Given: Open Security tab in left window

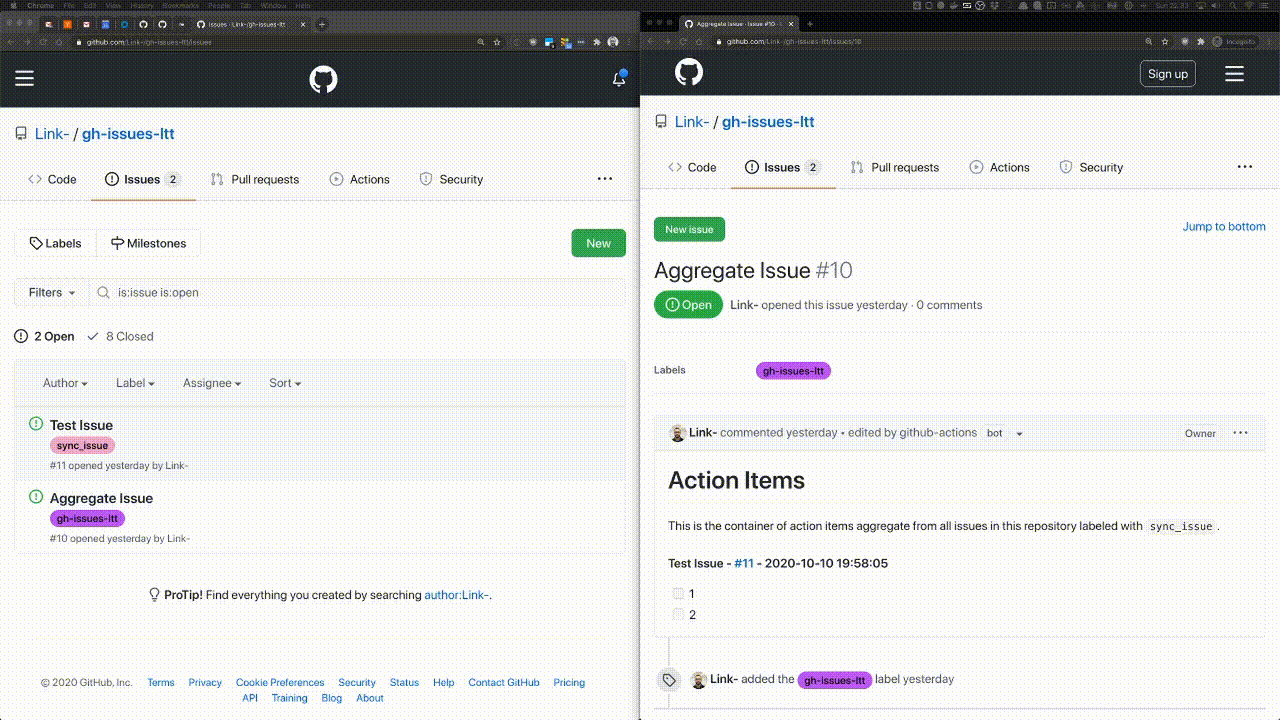Looking at the screenshot, I should pyautogui.click(x=451, y=180).
